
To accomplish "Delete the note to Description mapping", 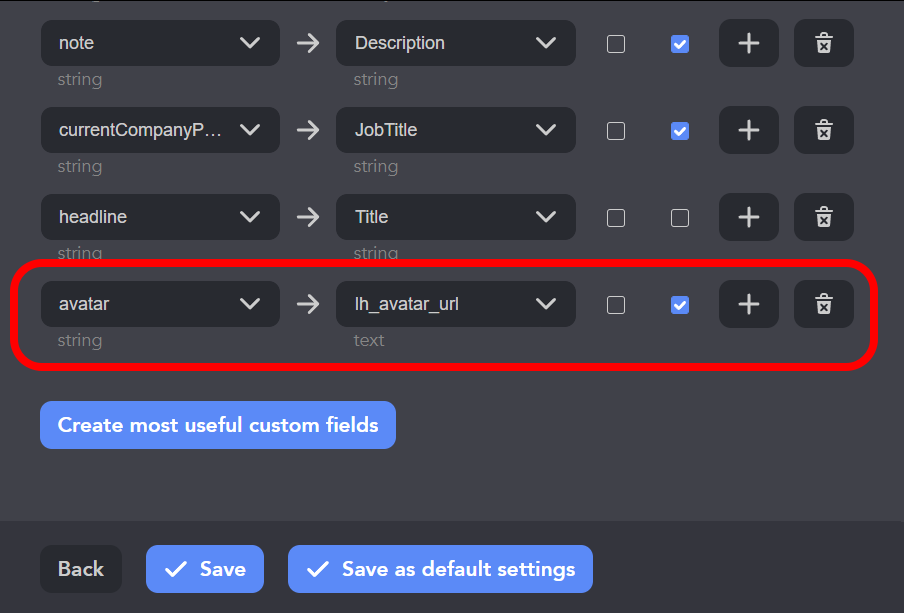I will pyautogui.click(x=823, y=43).
